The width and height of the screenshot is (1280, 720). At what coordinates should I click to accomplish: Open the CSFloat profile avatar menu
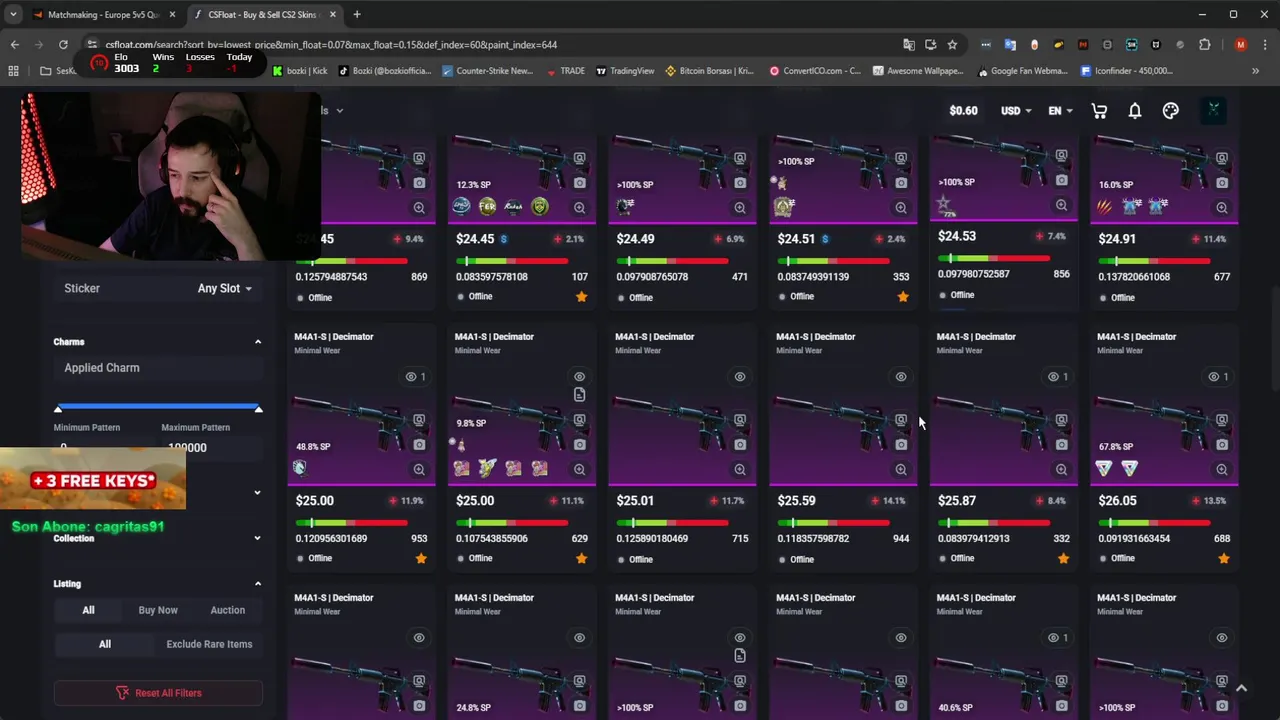pos(1213,110)
